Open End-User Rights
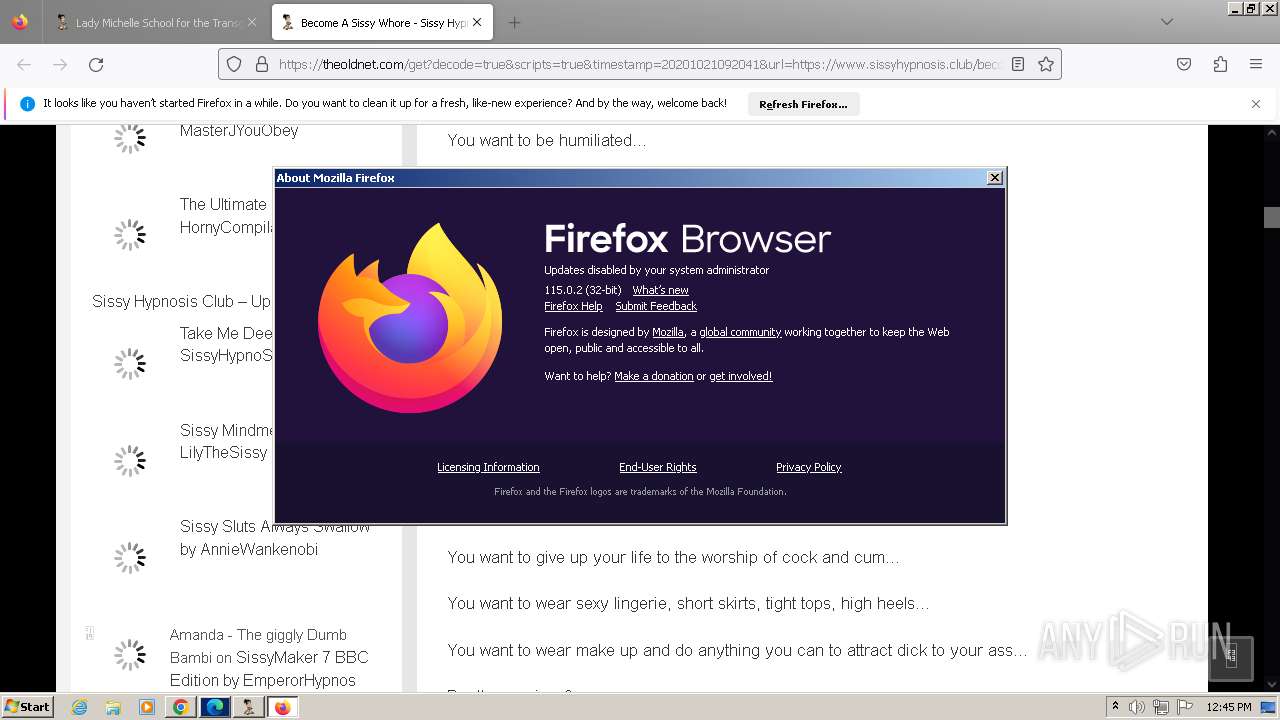 click(657, 467)
